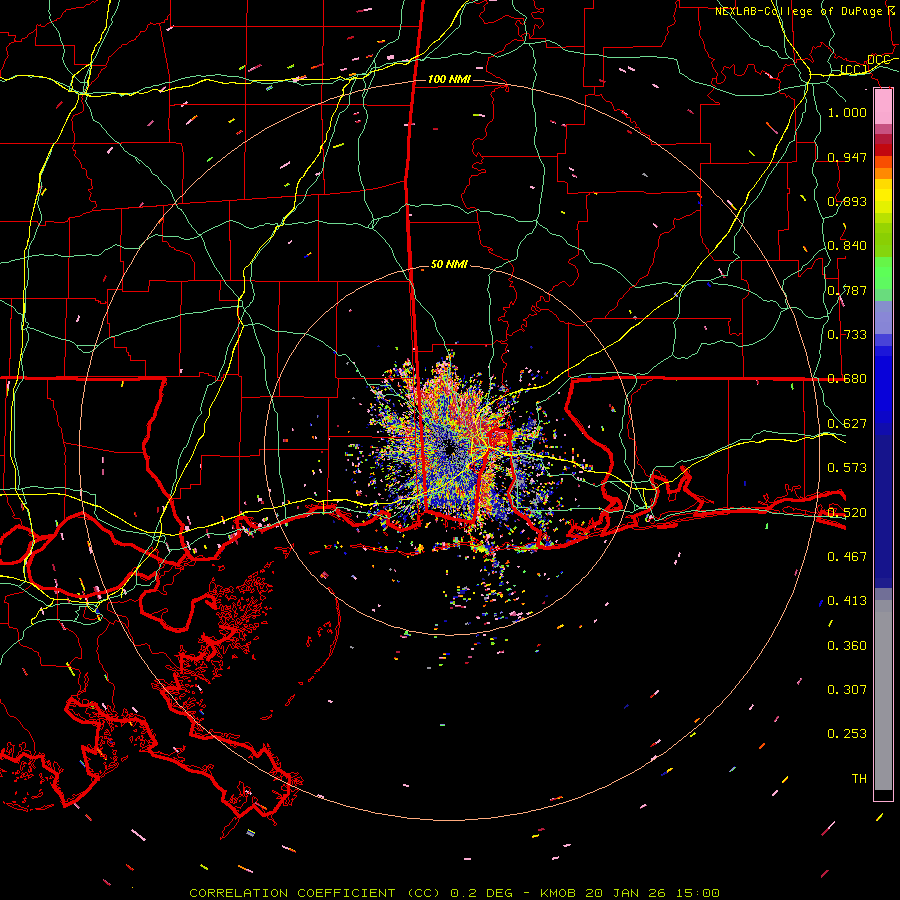Pick the dark red segment of the color bar
This screenshot has width=900, height=900.
(x=883, y=149)
